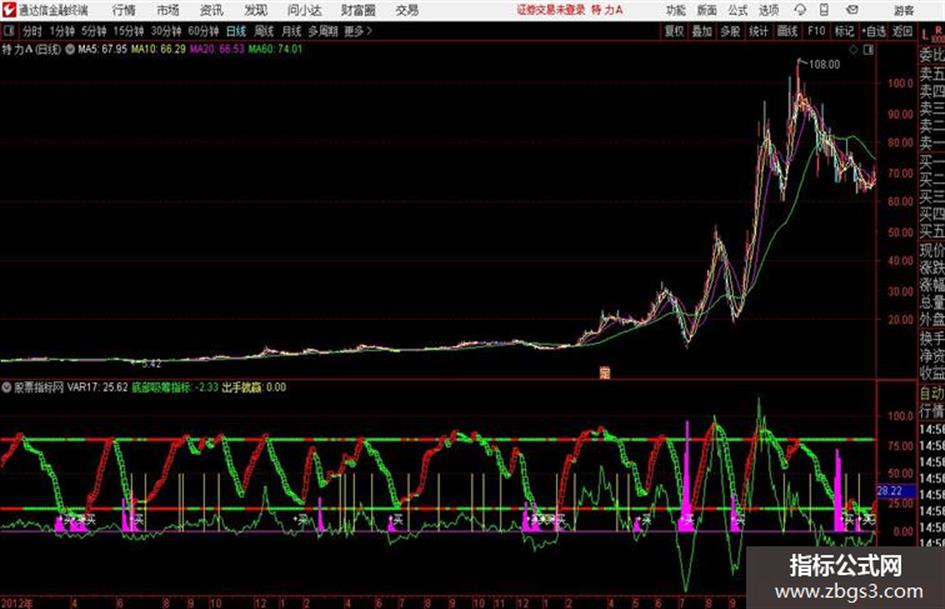Click the 标记 mark button
Screen dimensions: 945x609
coord(844,31)
